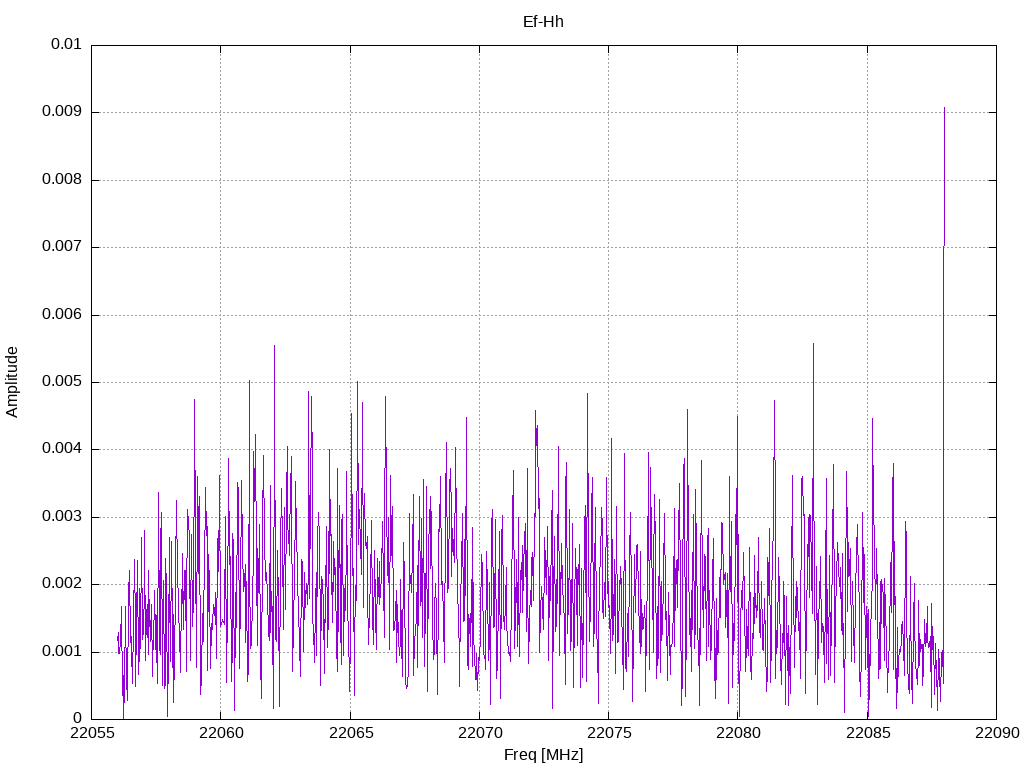
Task: Click the tallest spike peak above 0.009
Action: (x=944, y=109)
